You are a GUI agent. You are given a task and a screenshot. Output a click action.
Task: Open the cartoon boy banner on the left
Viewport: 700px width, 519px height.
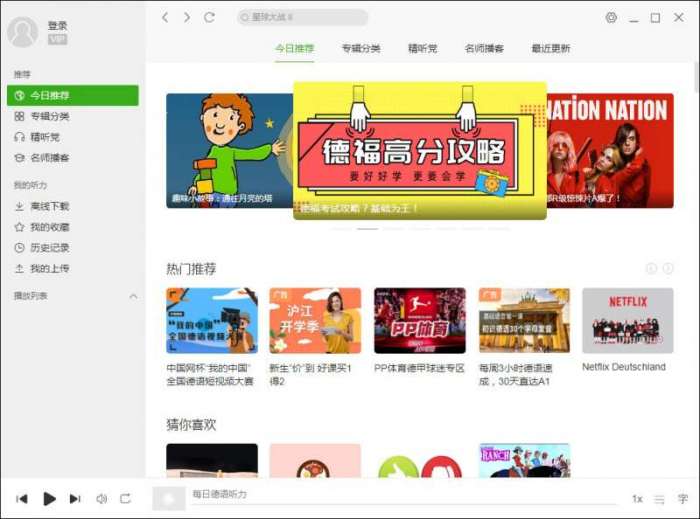229,151
